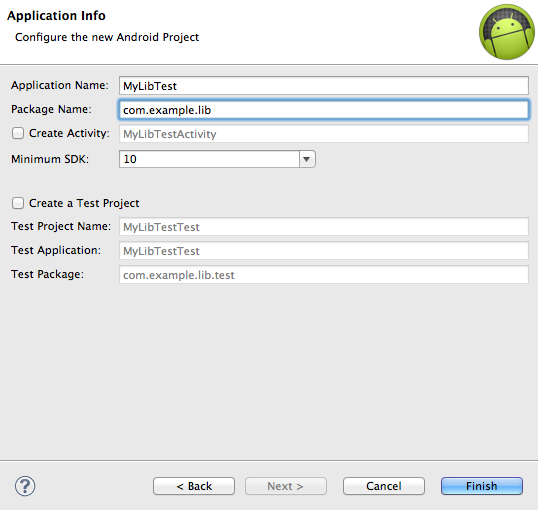Open the Minimum SDK dropdown arrow
This screenshot has width=538, height=510.
click(307, 159)
